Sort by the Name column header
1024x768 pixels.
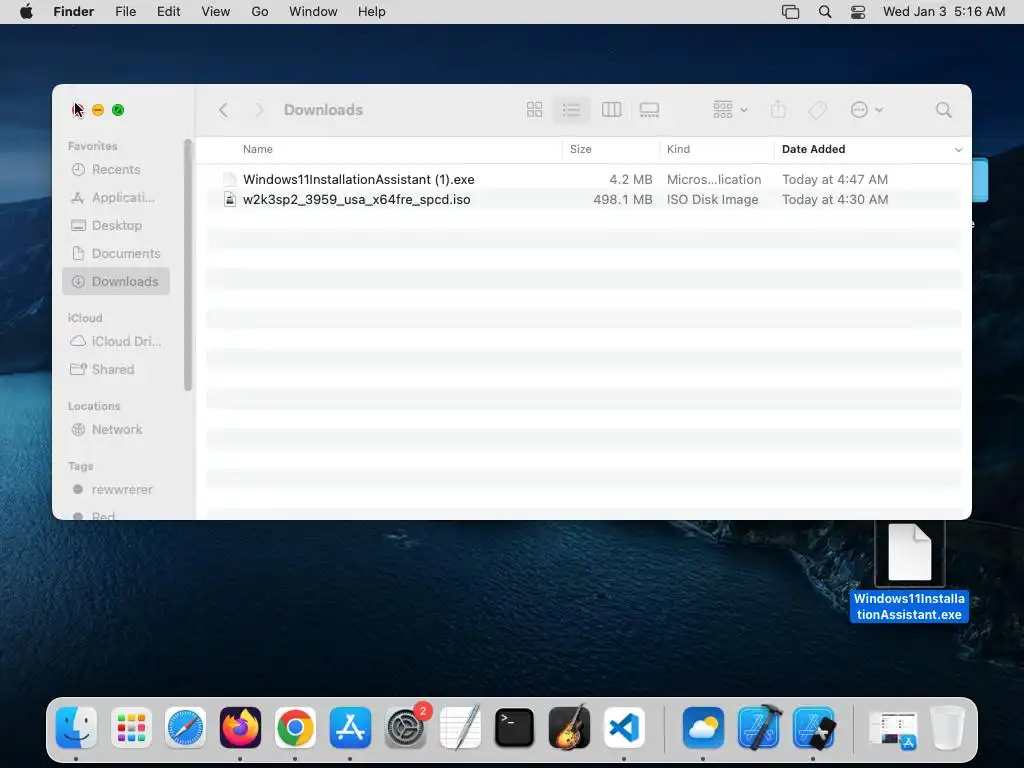(258, 150)
